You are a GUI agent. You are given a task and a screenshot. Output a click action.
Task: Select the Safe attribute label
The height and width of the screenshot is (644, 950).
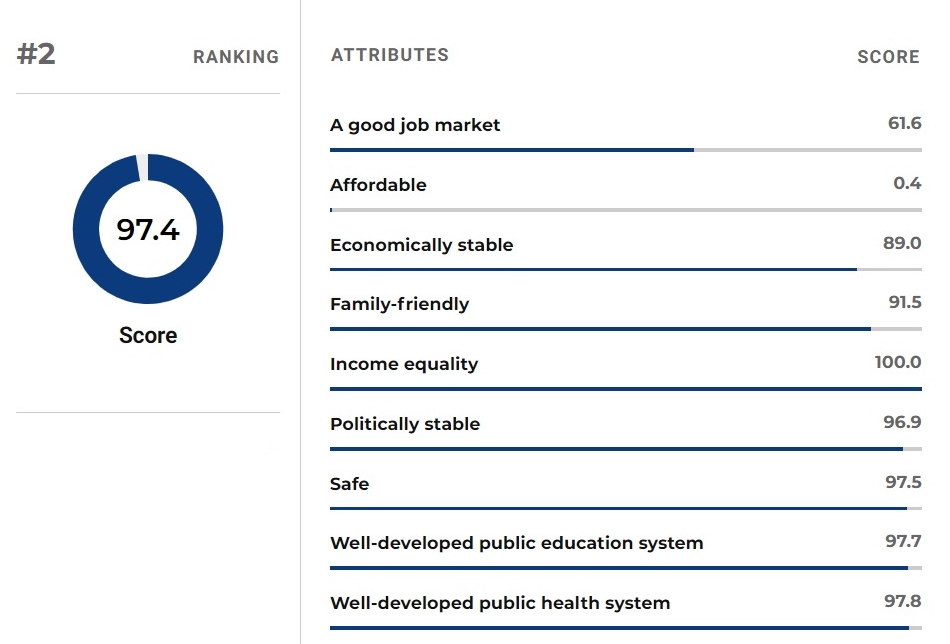click(350, 483)
